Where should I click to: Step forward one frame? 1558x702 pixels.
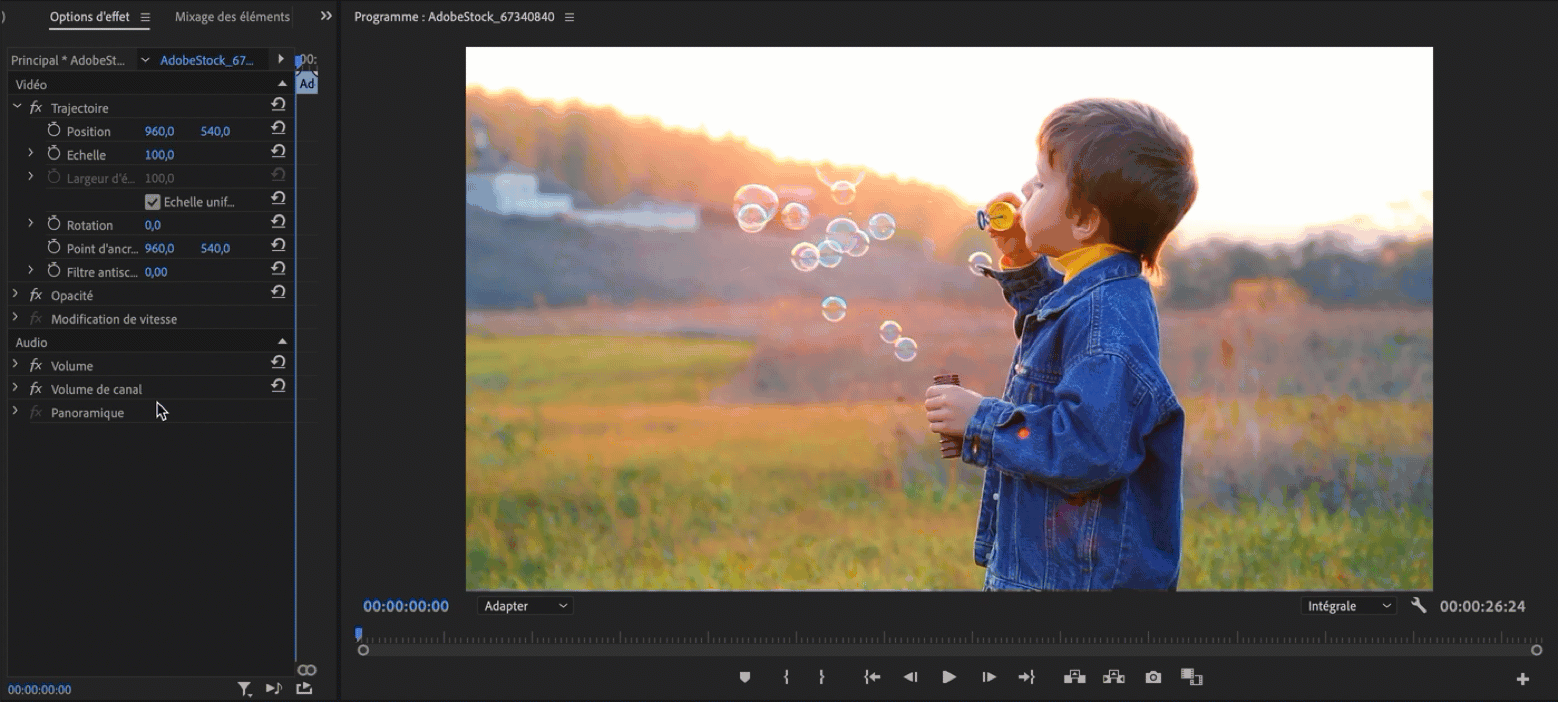point(988,677)
